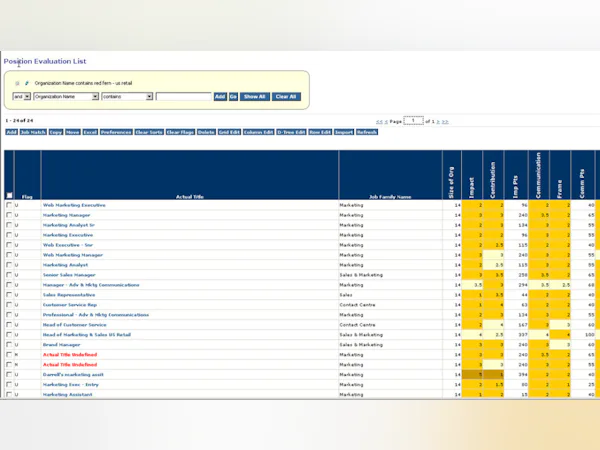The width and height of the screenshot is (600, 450).
Task: Click the Size of Org column header
Action: click(x=452, y=183)
